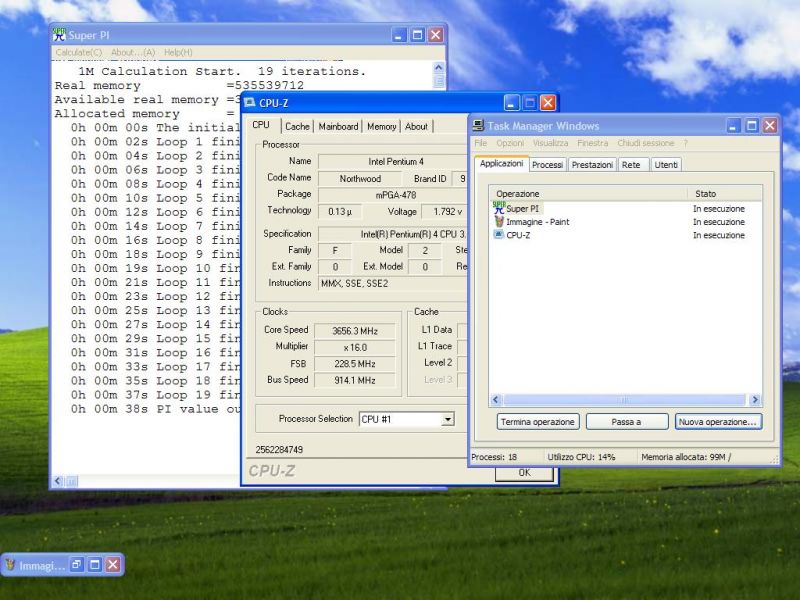Image resolution: width=800 pixels, height=600 pixels.
Task: Switch to the Applicazioni tab
Action: coord(502,163)
